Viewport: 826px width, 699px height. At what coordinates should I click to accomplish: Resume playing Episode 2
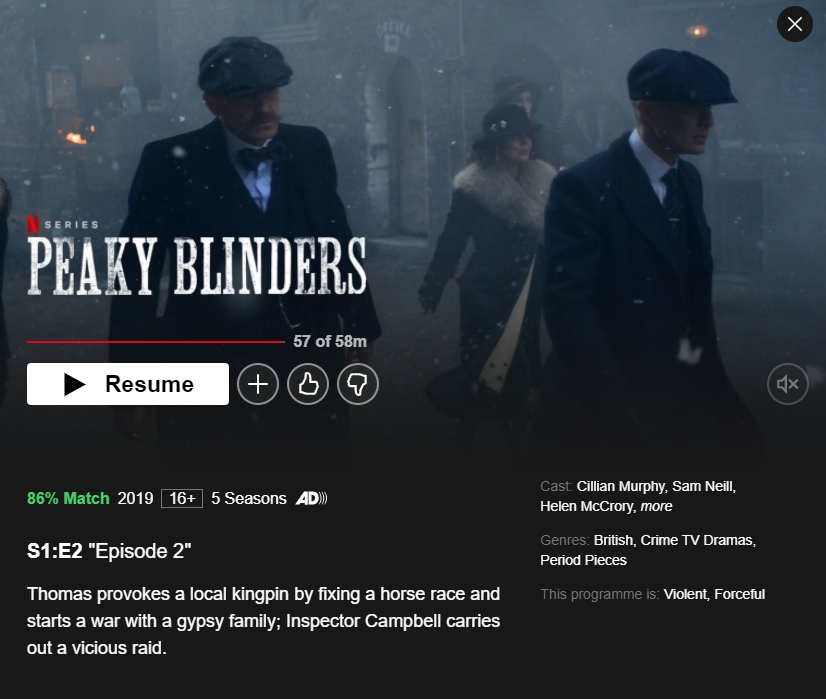tap(128, 384)
